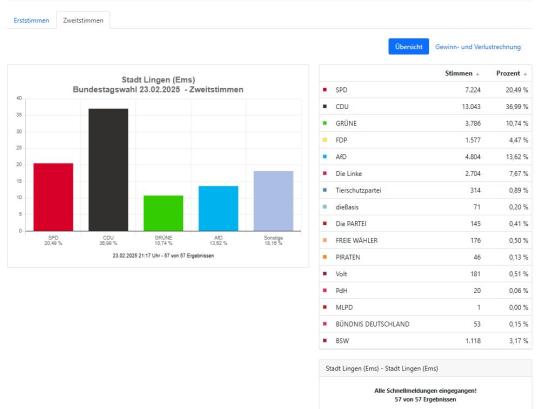The image size is (555, 409).
Task: Select the FREIE WÄHLER table row
Action: point(425,240)
